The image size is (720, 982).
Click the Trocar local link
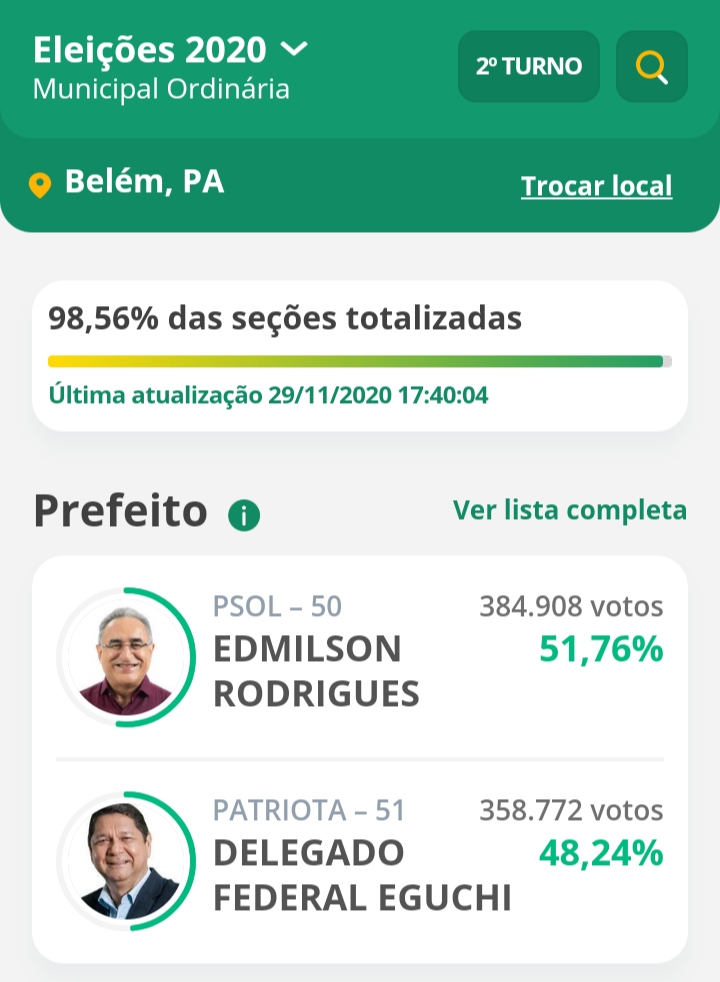[x=596, y=186]
